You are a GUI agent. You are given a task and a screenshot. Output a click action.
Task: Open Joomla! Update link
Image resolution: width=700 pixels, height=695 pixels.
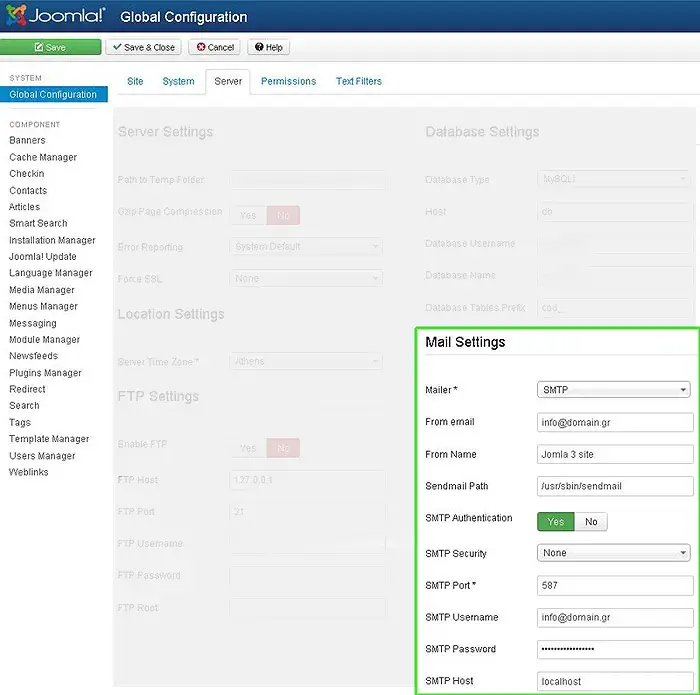pos(43,257)
